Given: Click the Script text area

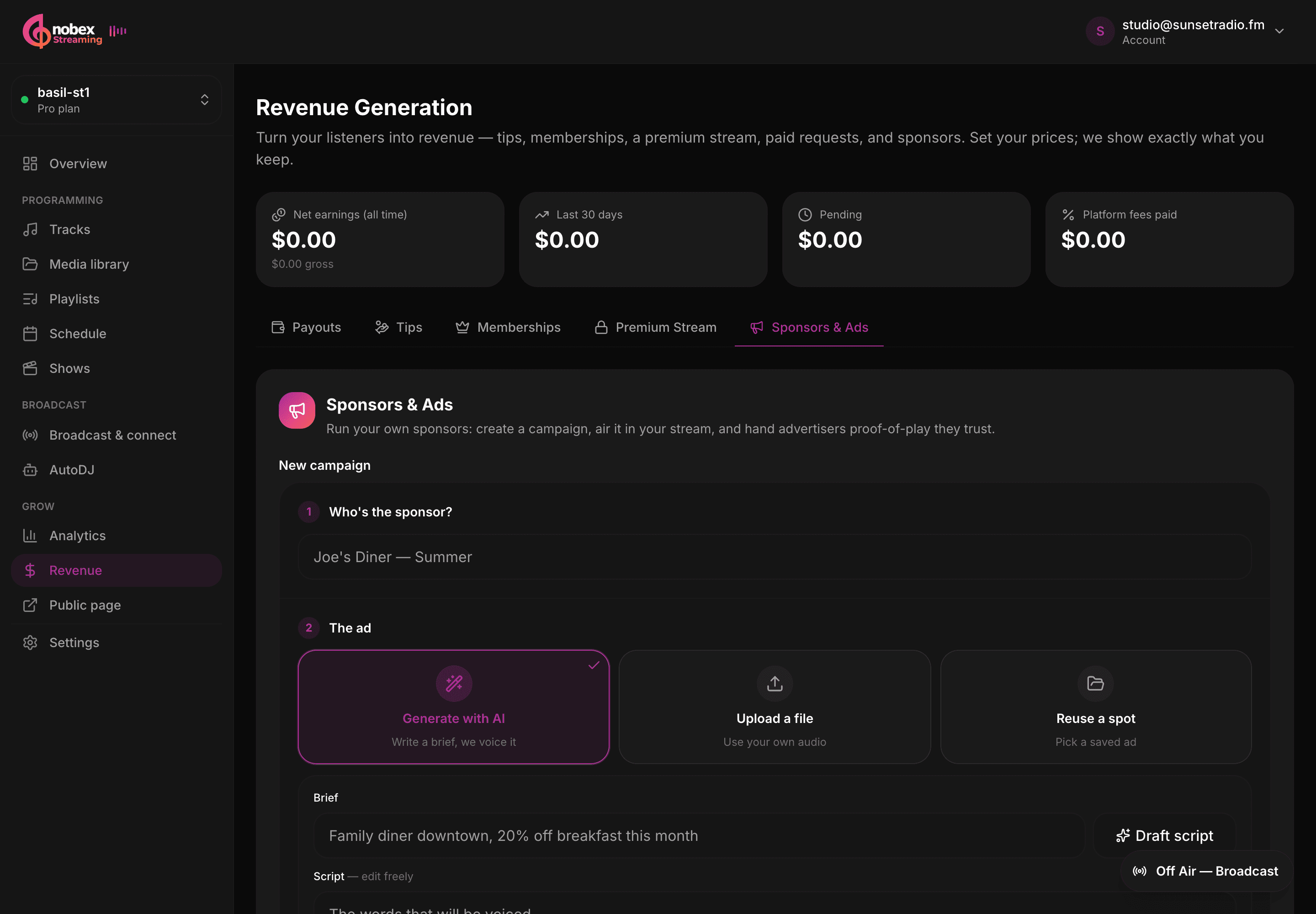Looking at the screenshot, I should pos(775,903).
